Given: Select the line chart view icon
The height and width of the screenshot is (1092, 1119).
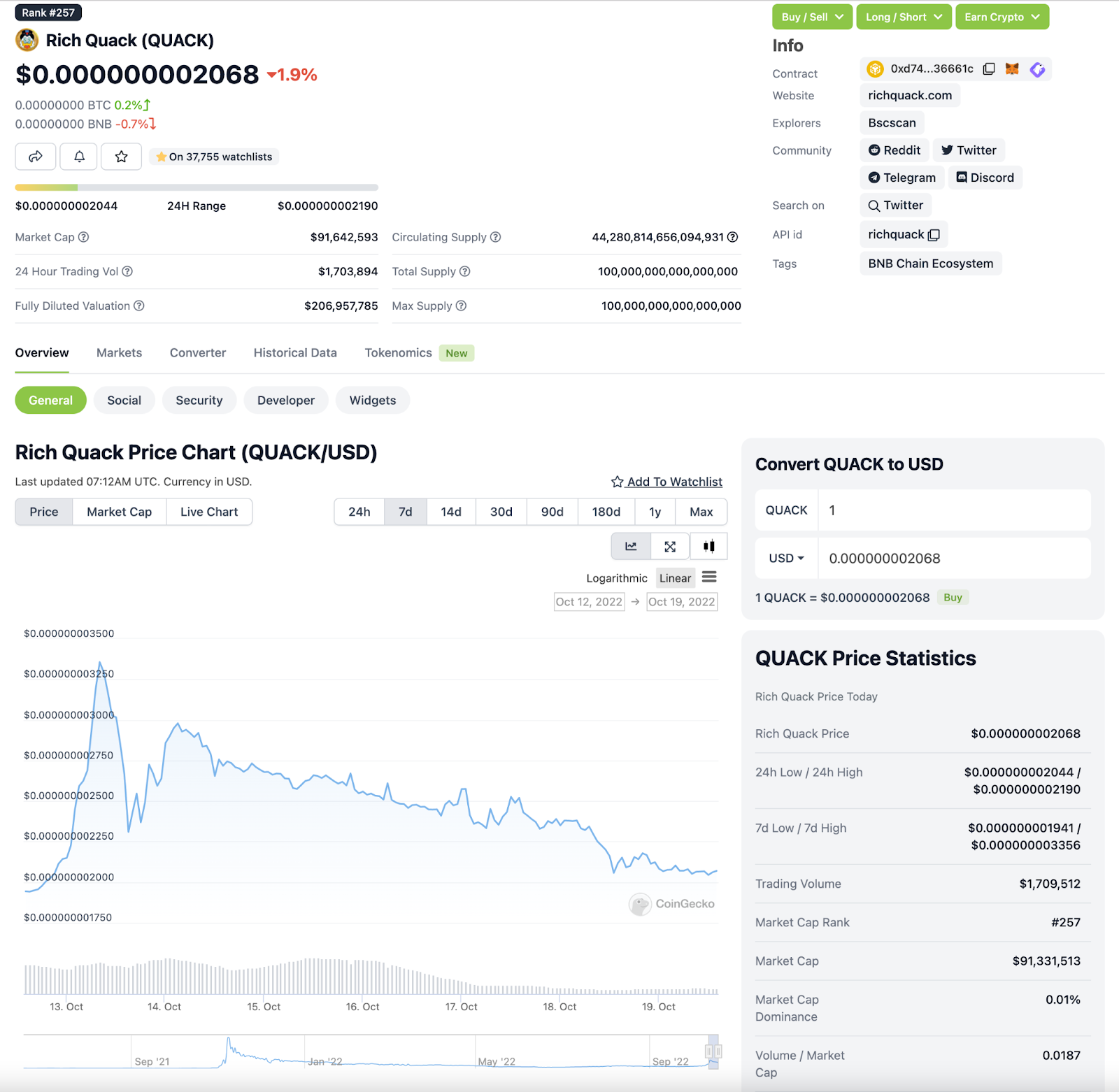Looking at the screenshot, I should click(x=631, y=547).
